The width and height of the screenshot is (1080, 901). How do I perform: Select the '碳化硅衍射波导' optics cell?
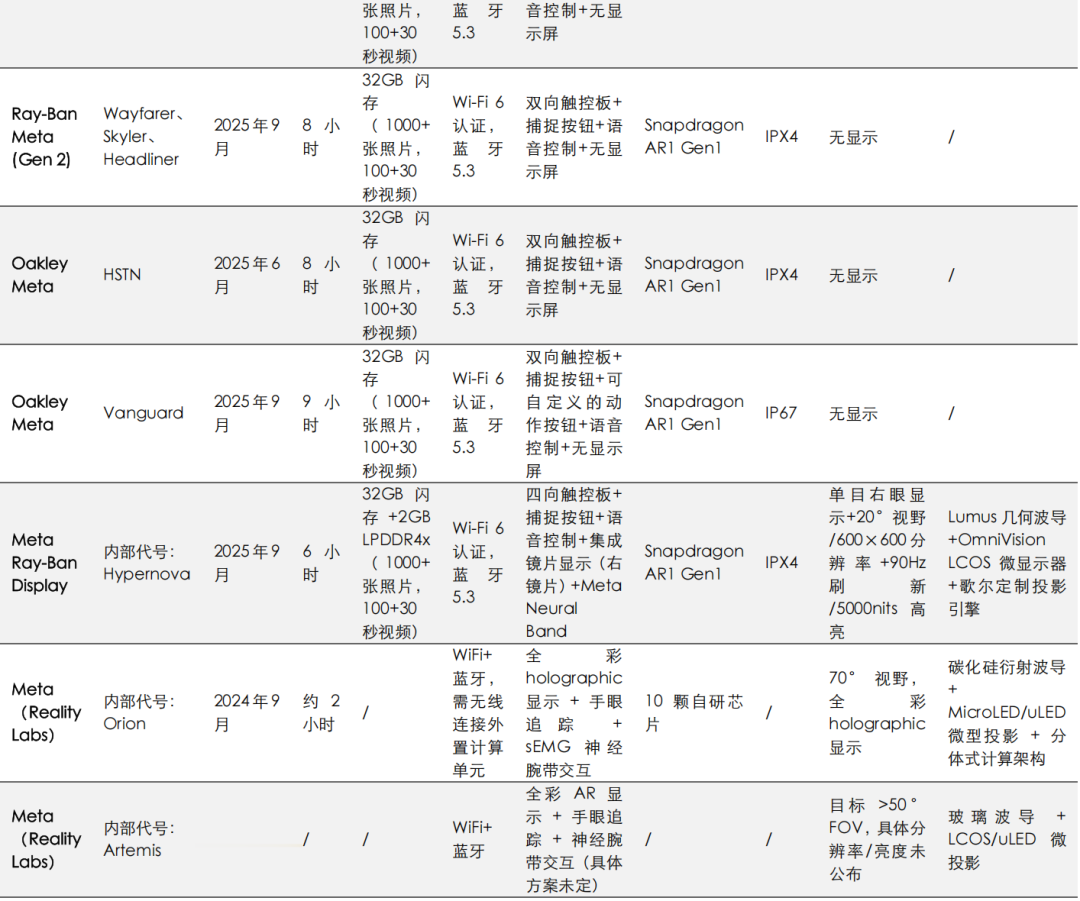tap(1006, 712)
